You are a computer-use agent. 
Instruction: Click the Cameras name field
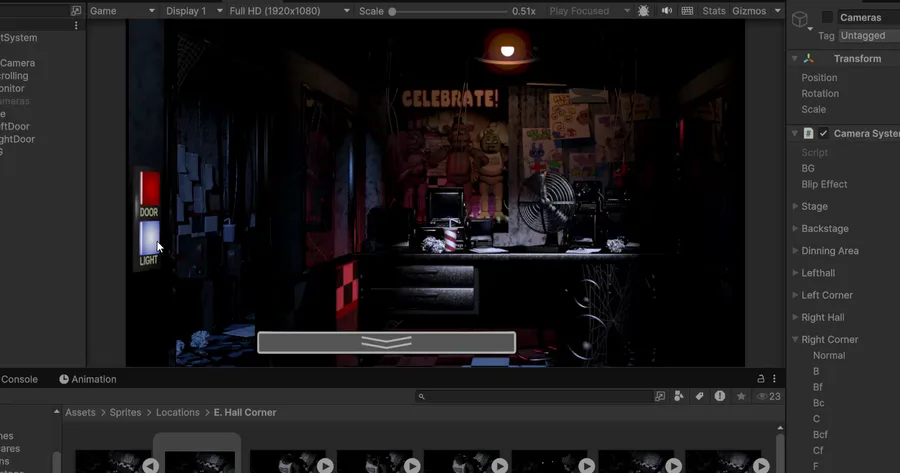coord(868,17)
